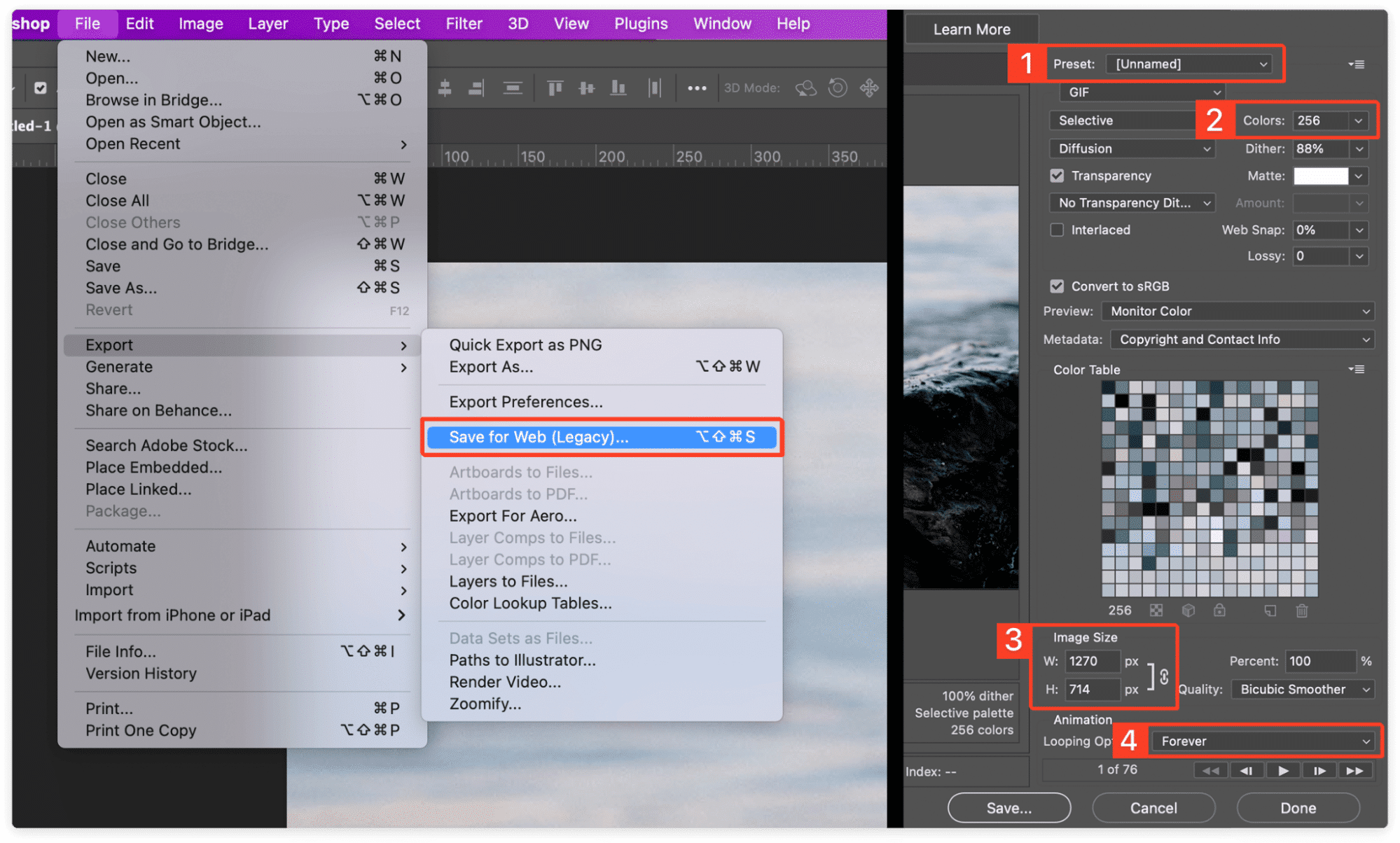Toggle the constrain proportions link icon

(x=1164, y=677)
